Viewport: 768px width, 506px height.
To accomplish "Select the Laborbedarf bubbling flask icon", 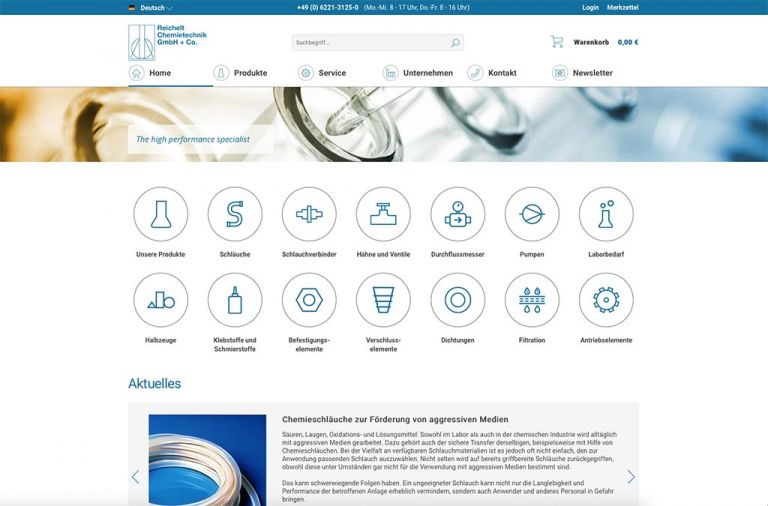I will click(x=606, y=214).
